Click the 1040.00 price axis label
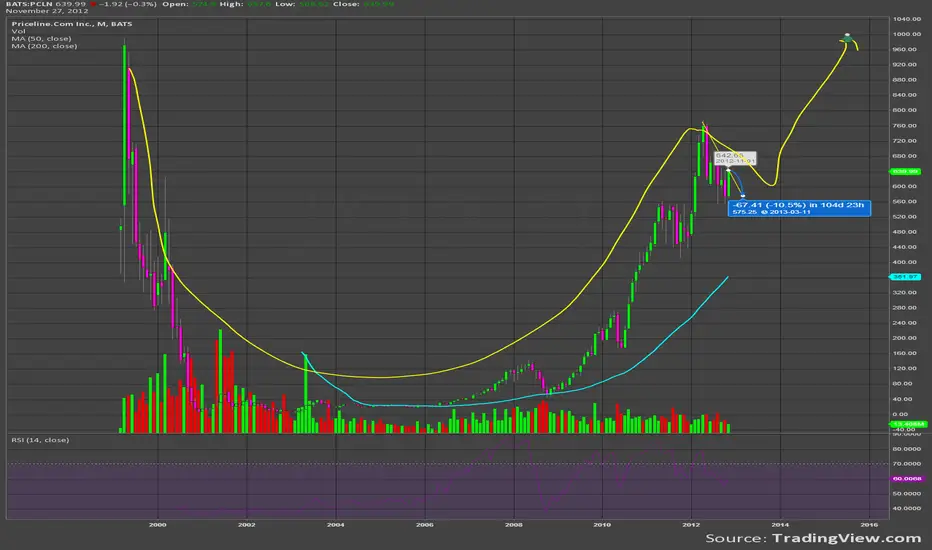932x550 pixels. click(906, 19)
